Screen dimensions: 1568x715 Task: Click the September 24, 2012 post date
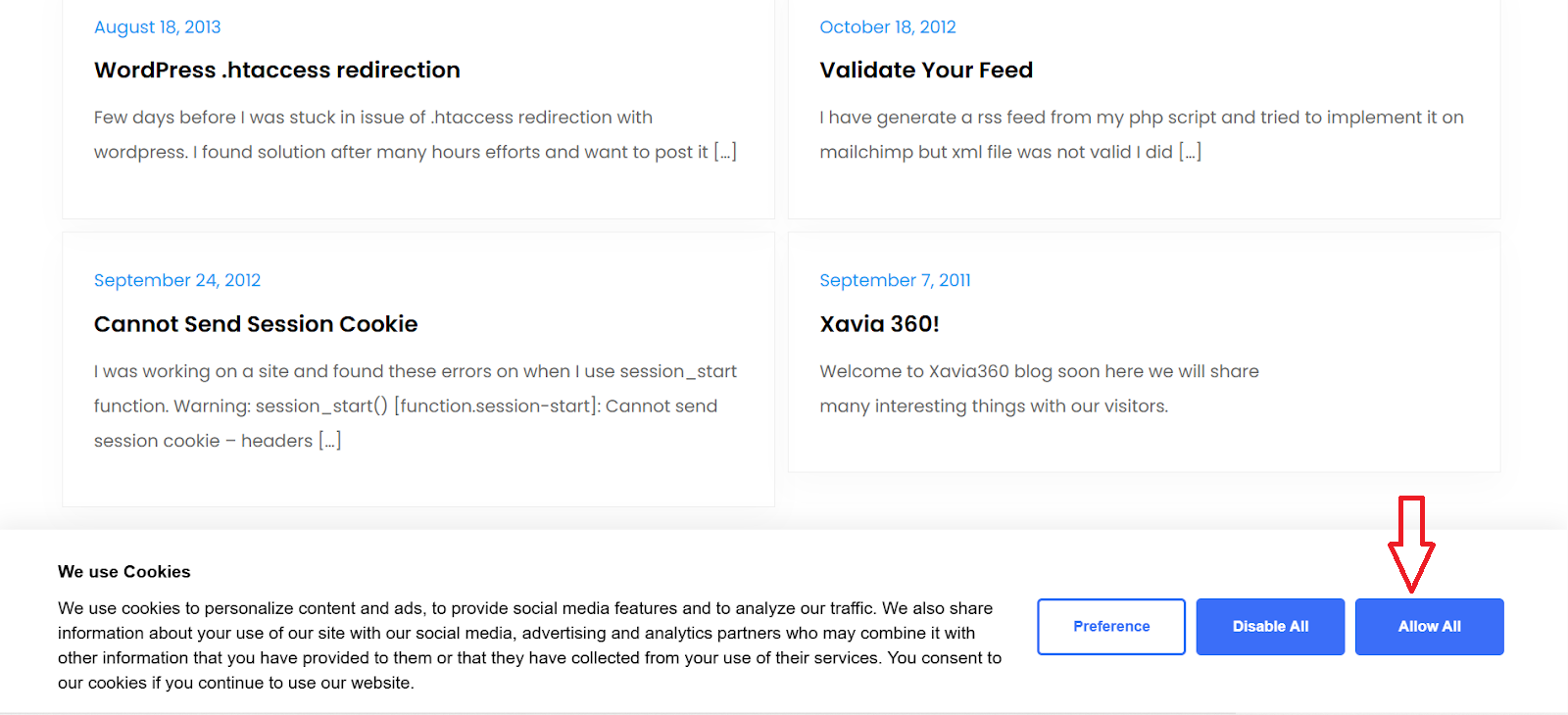click(x=177, y=280)
